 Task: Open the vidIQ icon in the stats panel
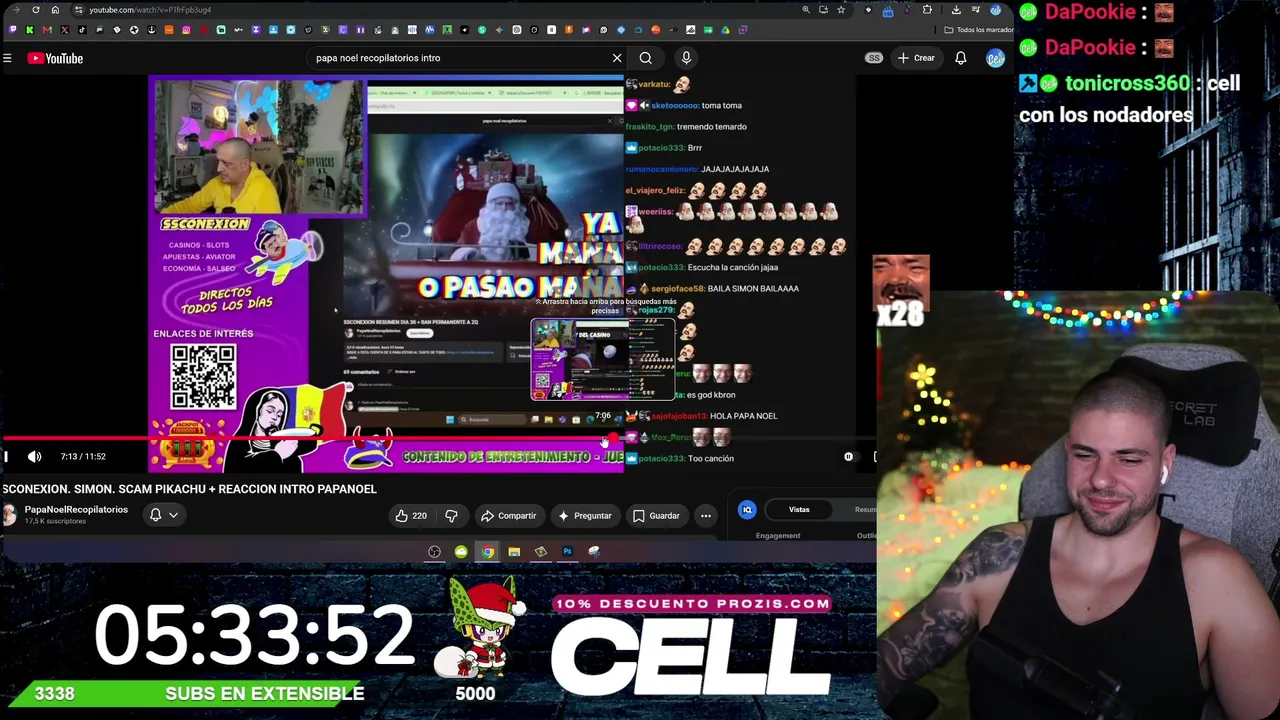tap(747, 510)
